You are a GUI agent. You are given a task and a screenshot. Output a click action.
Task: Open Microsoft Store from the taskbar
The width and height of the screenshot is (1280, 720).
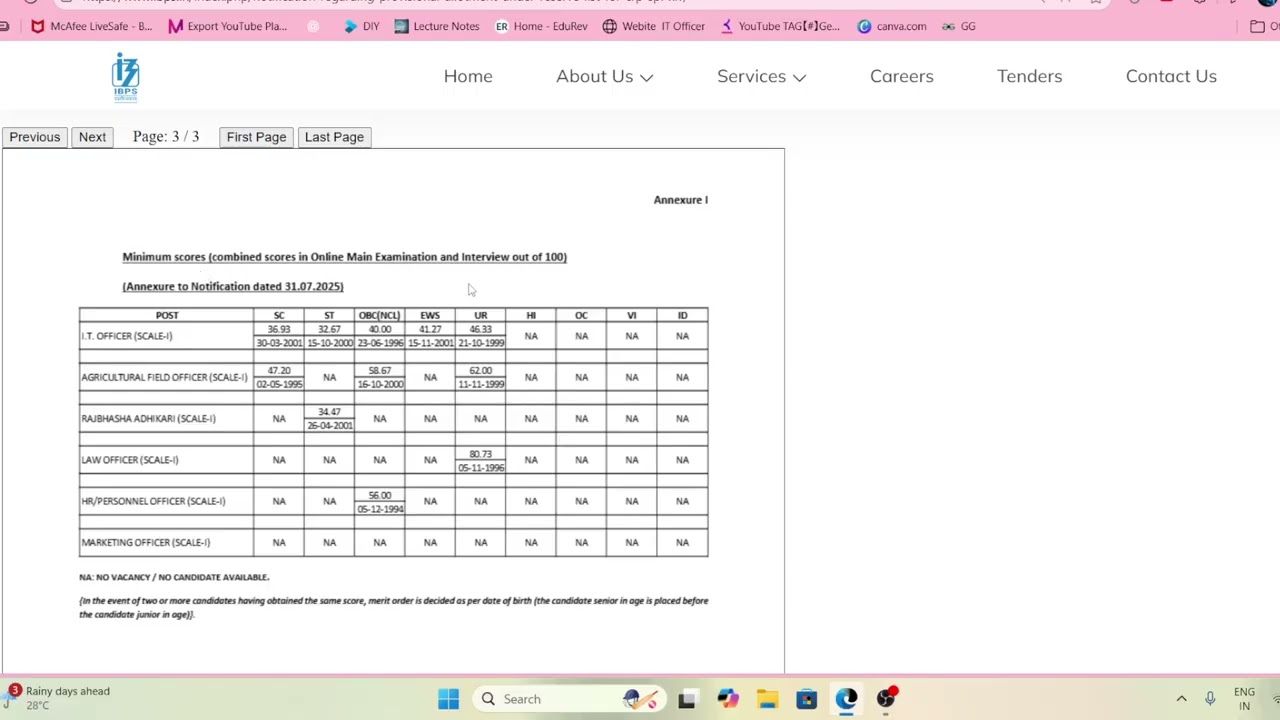(x=807, y=699)
